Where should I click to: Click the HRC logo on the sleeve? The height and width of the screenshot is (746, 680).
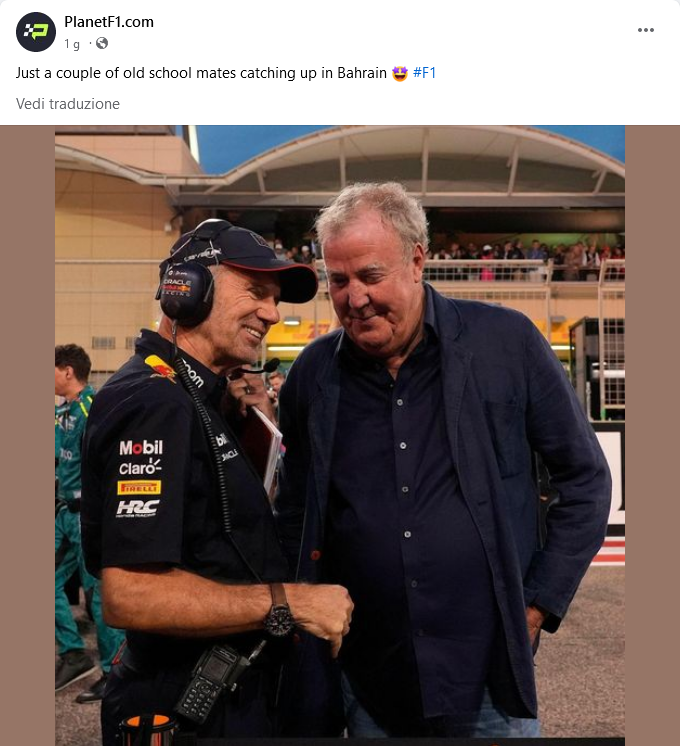click(x=138, y=508)
